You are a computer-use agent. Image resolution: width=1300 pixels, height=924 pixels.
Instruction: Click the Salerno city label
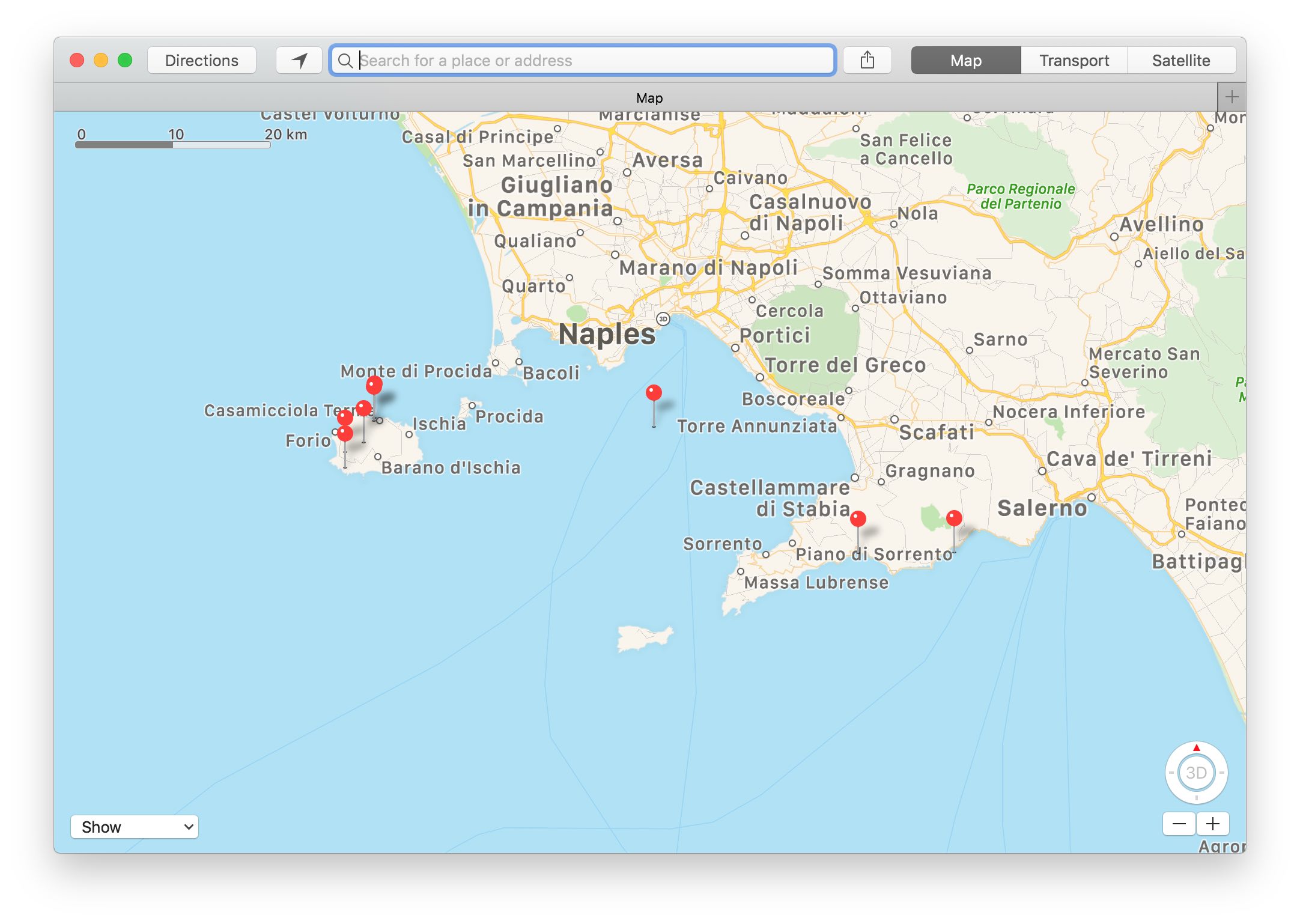click(x=1042, y=508)
